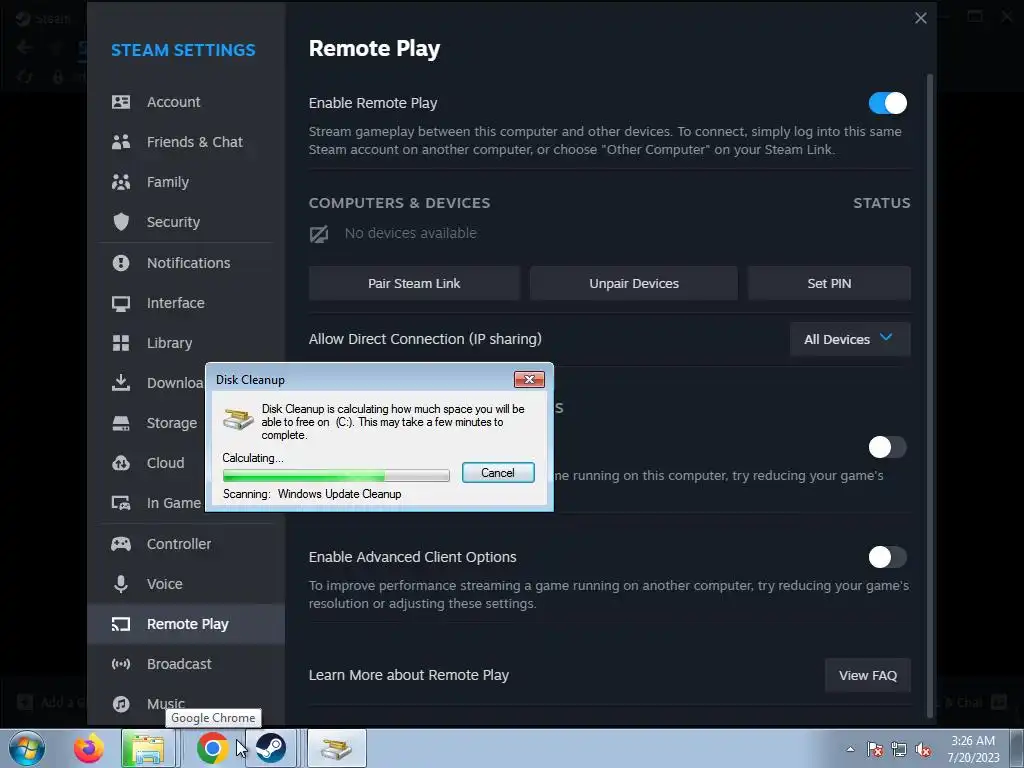Select the Library settings section

(185, 343)
